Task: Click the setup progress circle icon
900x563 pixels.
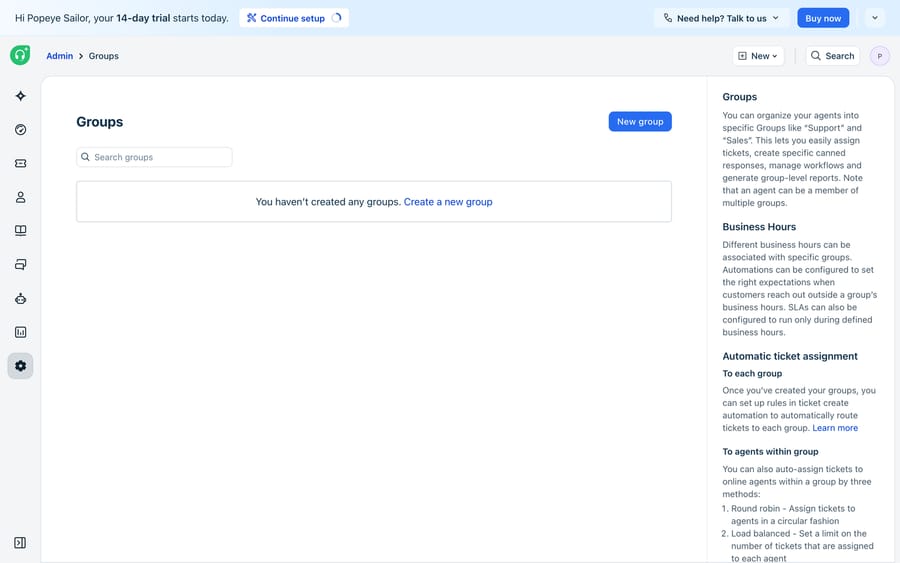Action: [336, 18]
